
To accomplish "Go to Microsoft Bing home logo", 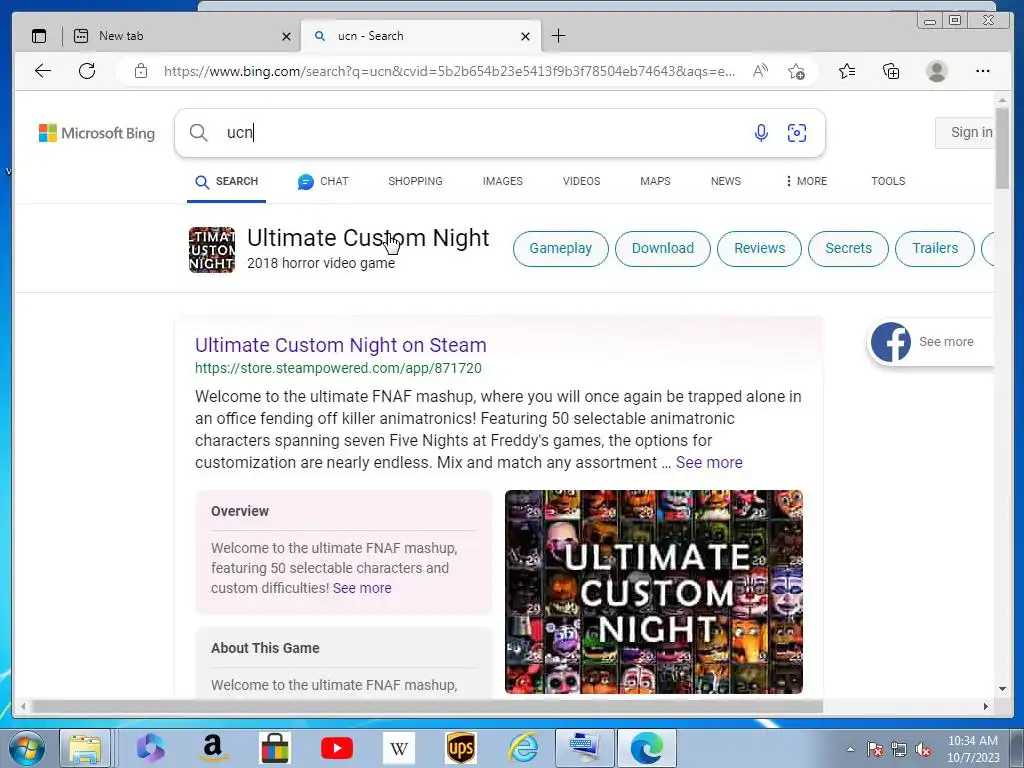I will click(97, 133).
